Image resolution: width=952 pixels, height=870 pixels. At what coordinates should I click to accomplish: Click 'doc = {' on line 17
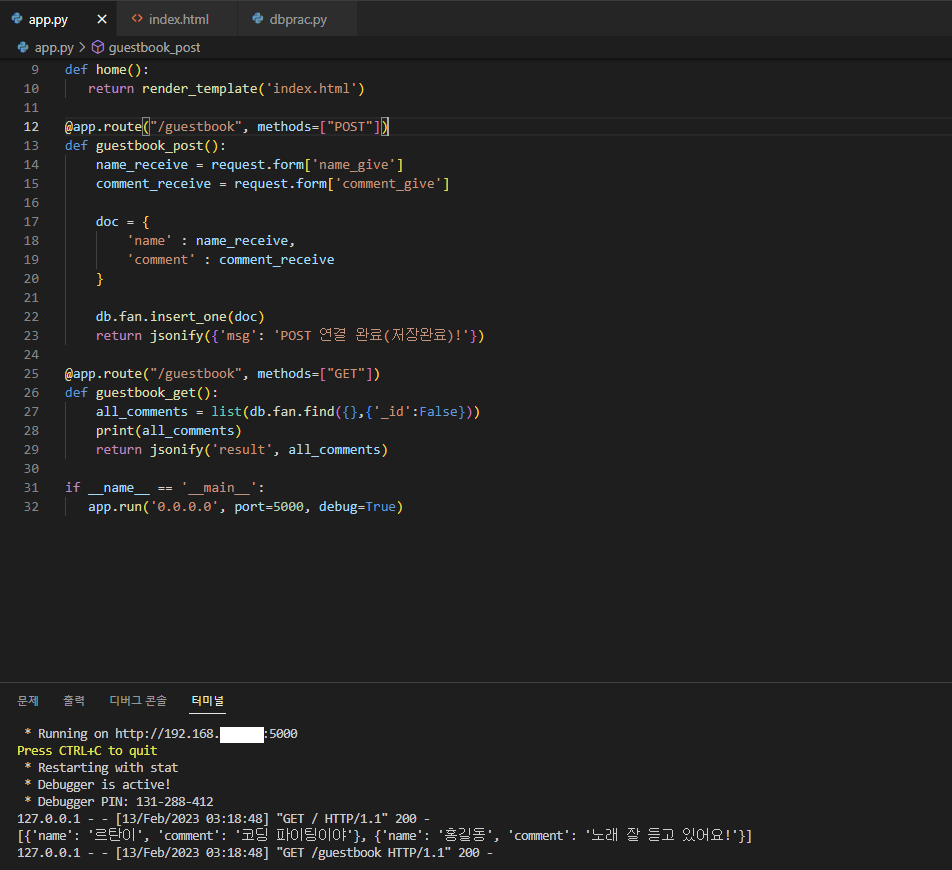click(123, 222)
